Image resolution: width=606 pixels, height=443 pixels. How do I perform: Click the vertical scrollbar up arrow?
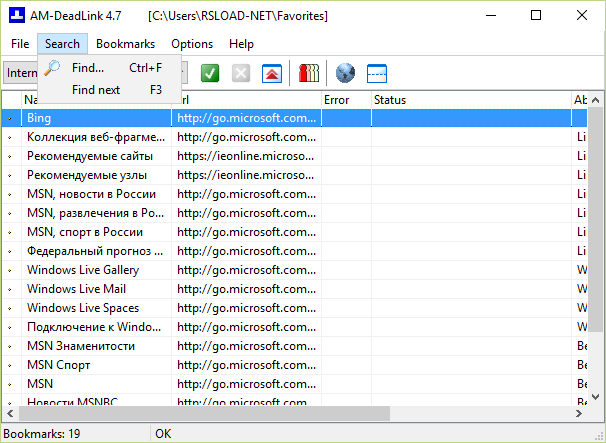pyautogui.click(x=596, y=100)
